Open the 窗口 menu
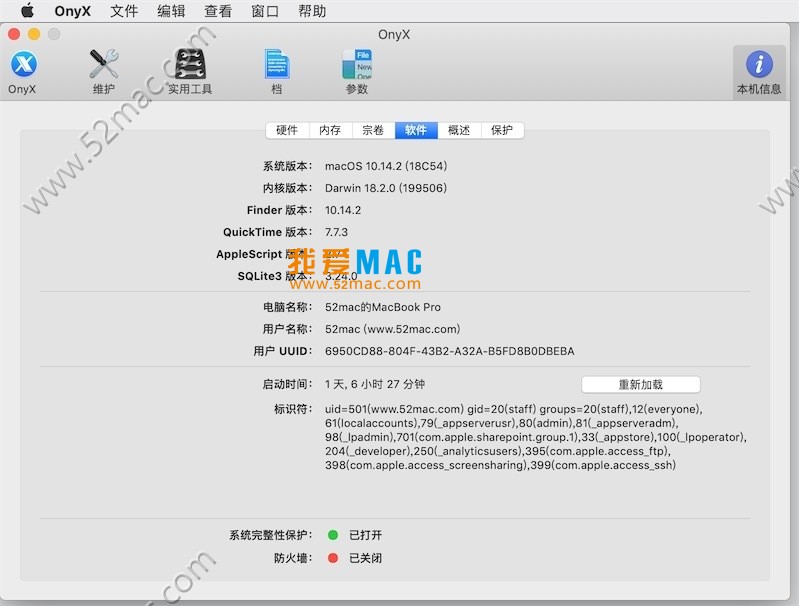Screen dimensions: 799x606 265,11
